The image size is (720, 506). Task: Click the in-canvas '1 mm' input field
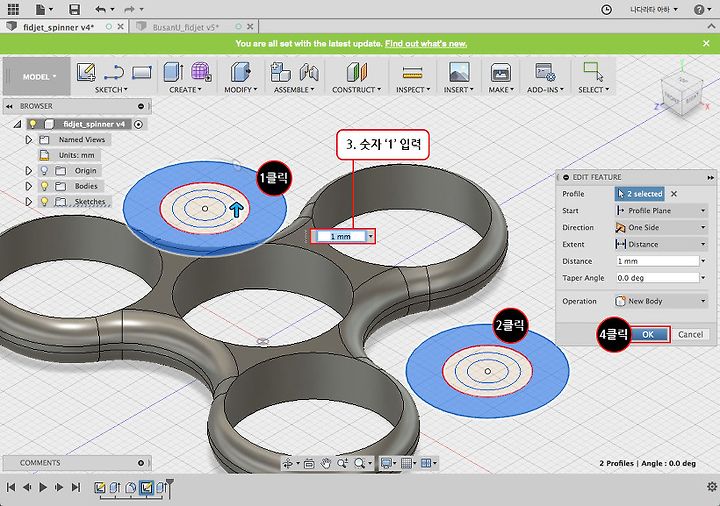(x=340, y=236)
